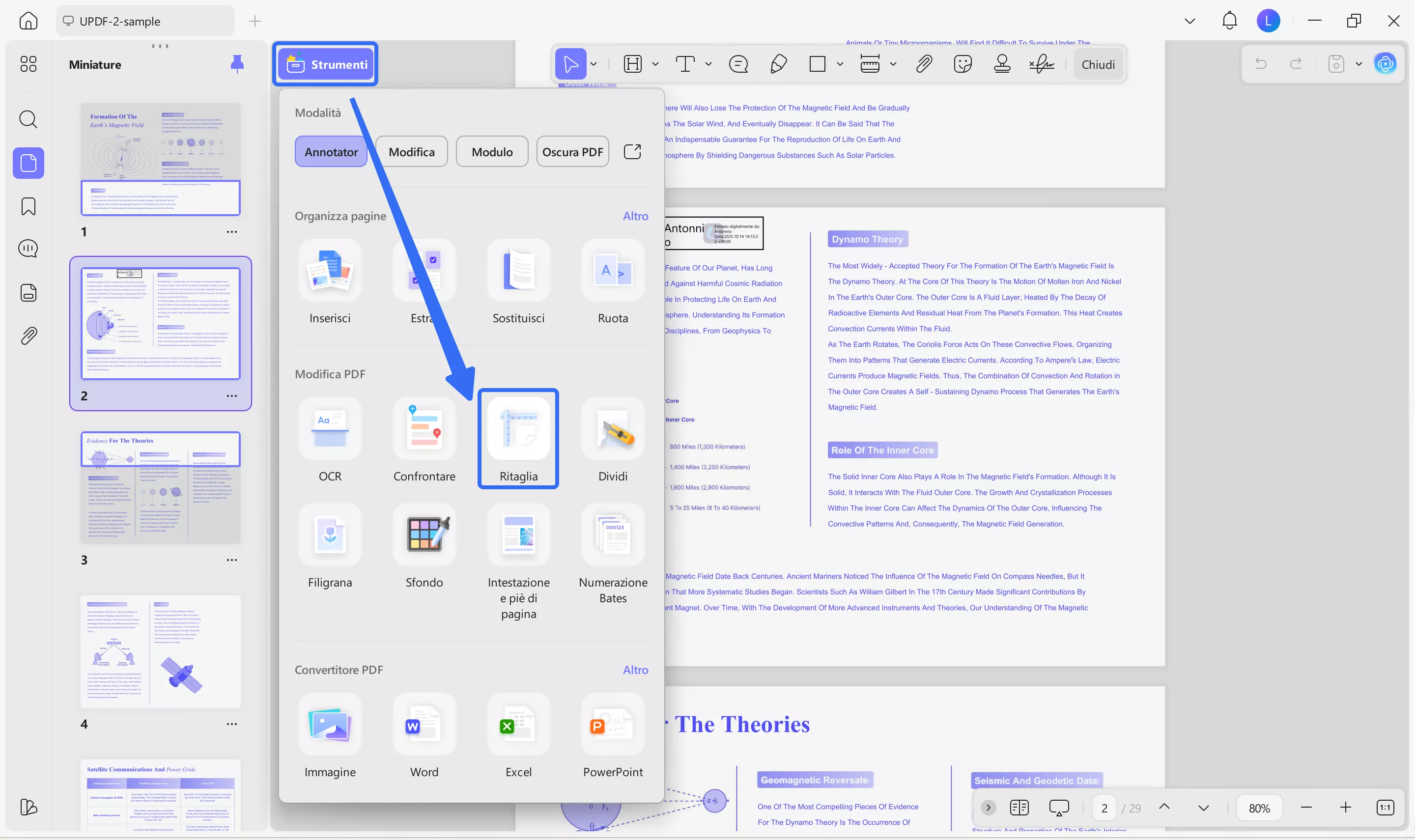Expand the selection tool dropdown

tap(593, 63)
